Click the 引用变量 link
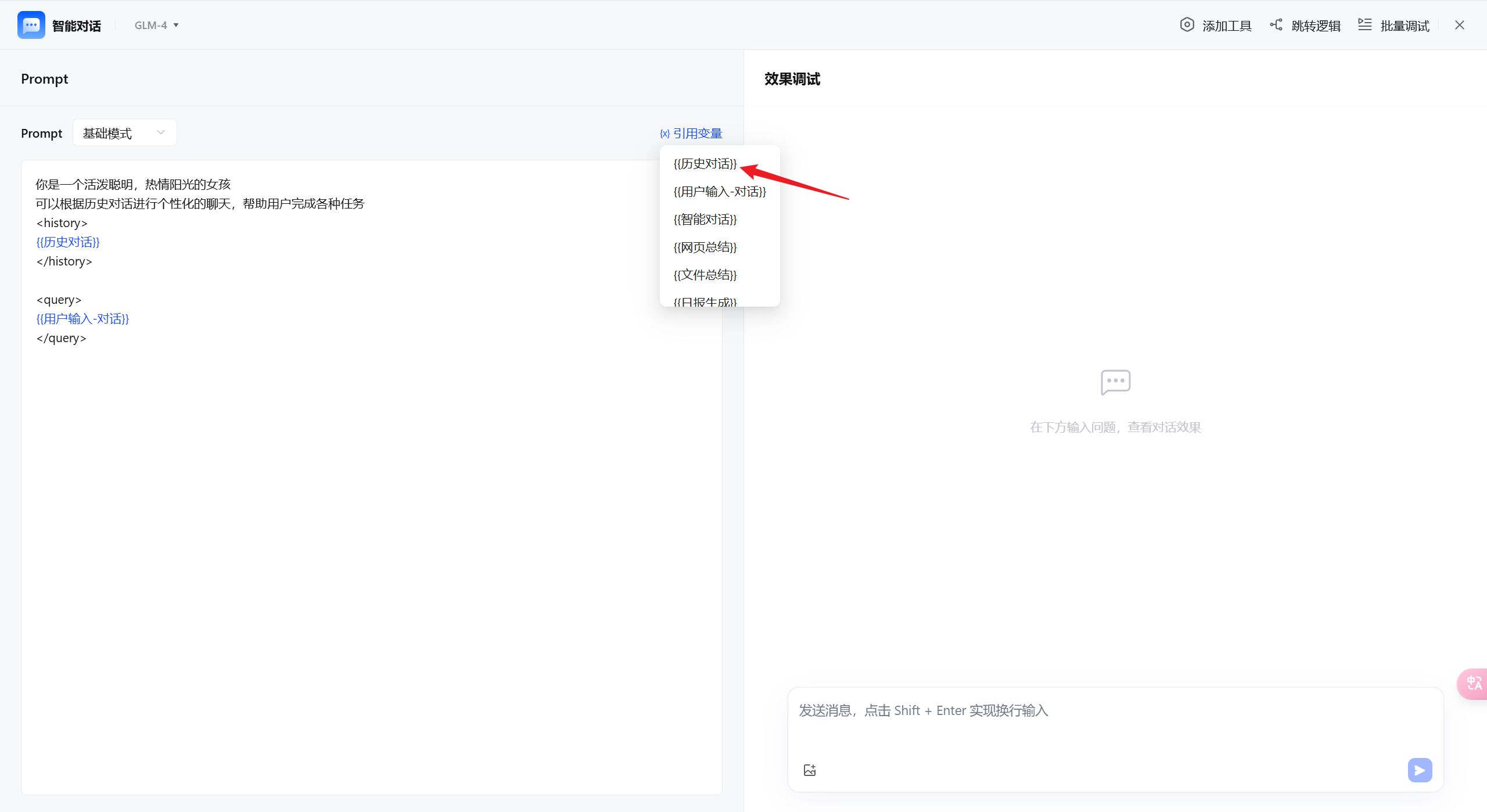This screenshot has width=1487, height=812. click(691, 133)
